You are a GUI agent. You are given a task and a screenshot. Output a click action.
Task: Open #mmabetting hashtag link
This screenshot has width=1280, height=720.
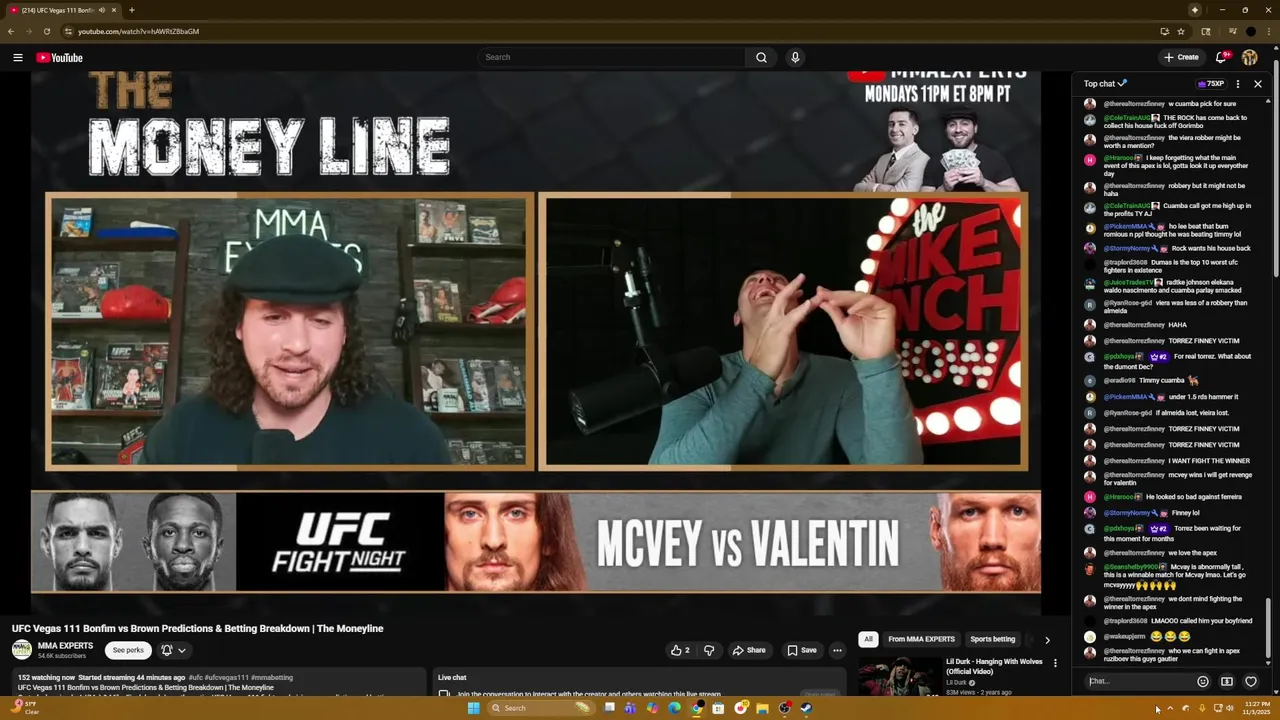[x=272, y=678]
